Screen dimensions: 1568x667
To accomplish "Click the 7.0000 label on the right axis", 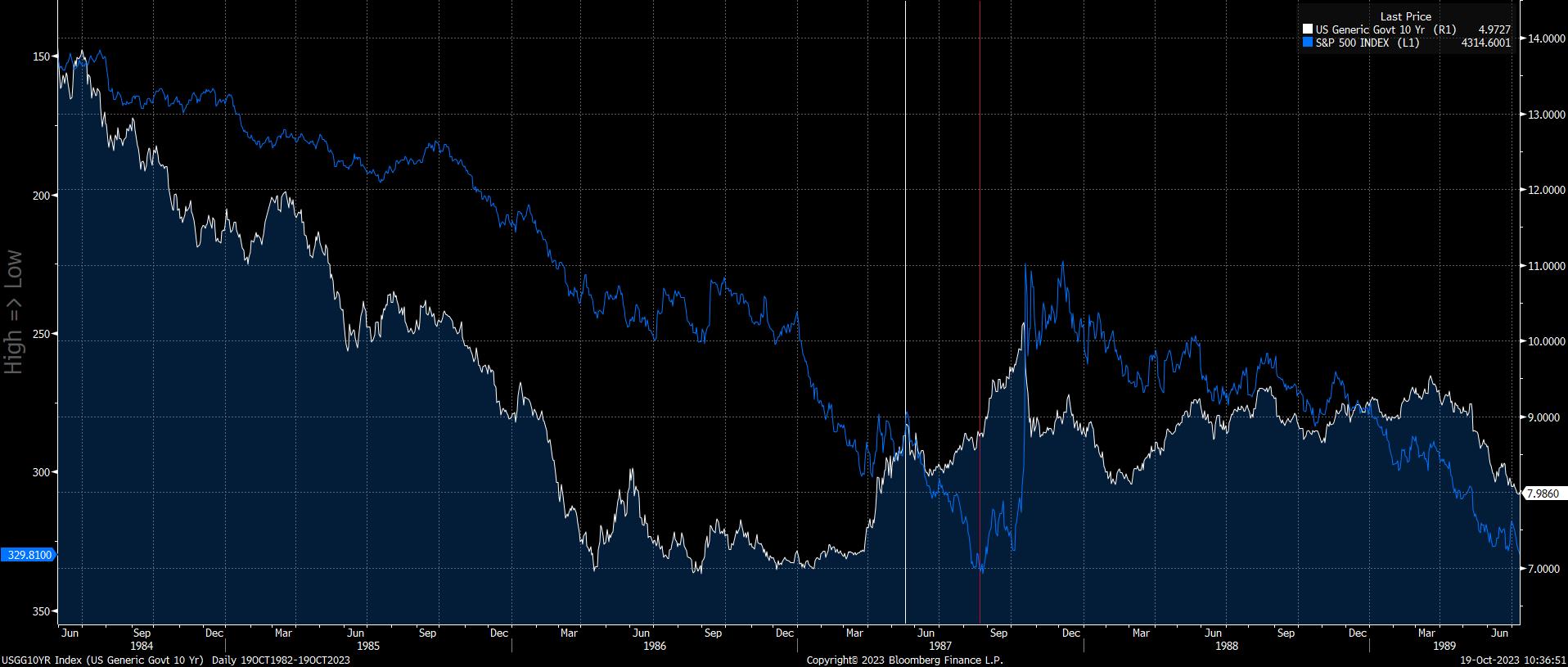I will 1545,569.
